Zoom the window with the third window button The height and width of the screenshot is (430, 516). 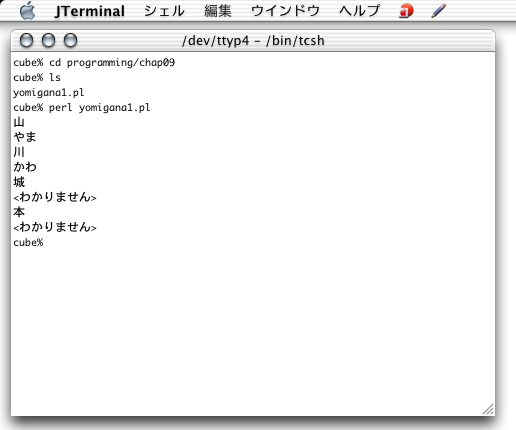tap(70, 40)
